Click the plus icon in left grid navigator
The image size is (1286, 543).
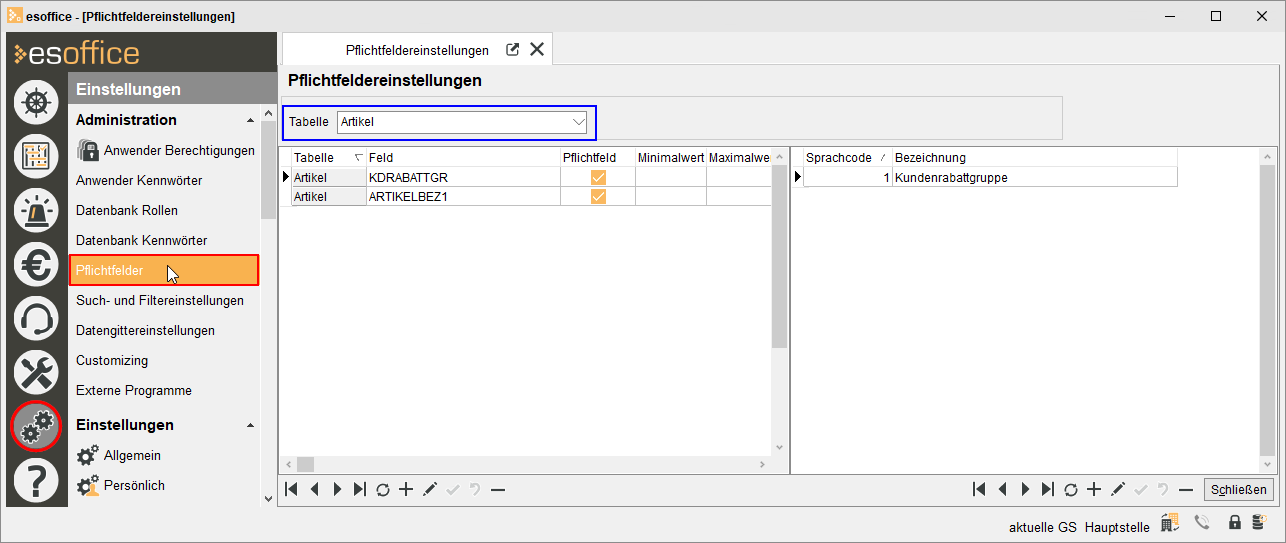(406, 490)
